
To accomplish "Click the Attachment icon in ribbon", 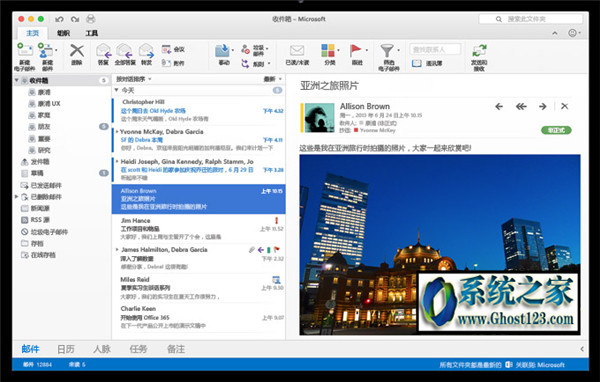I will tap(166, 63).
